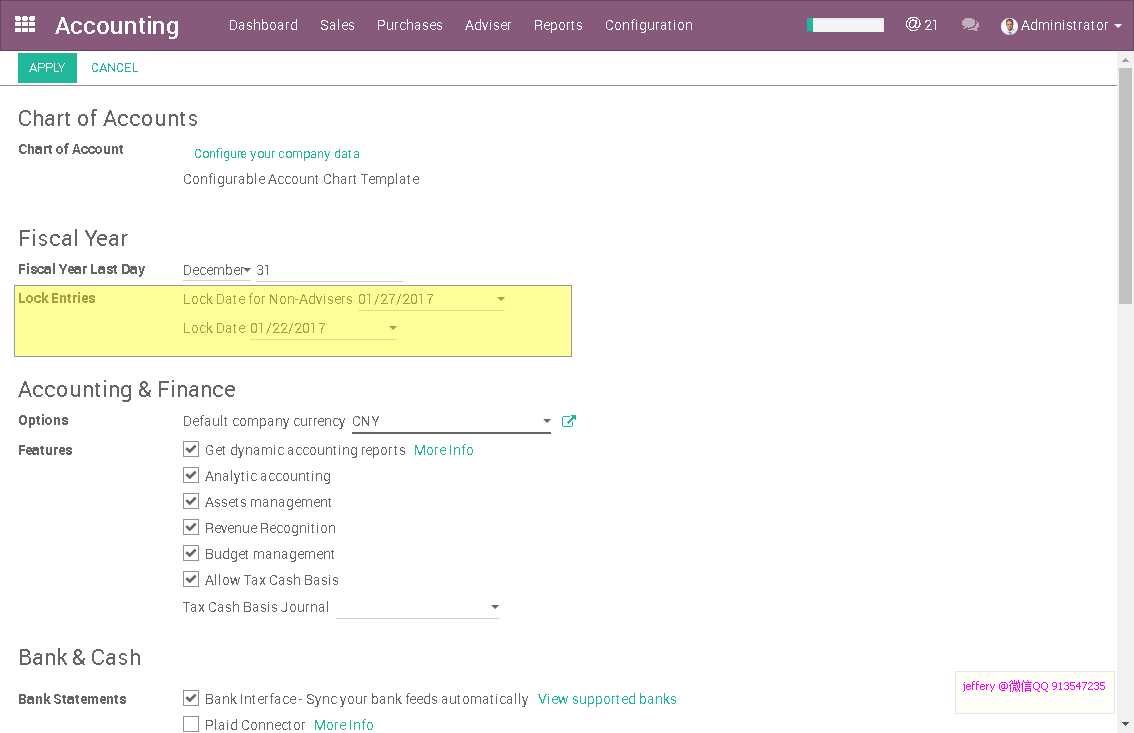Open the Reports menu
This screenshot has height=733, width=1134.
point(558,25)
